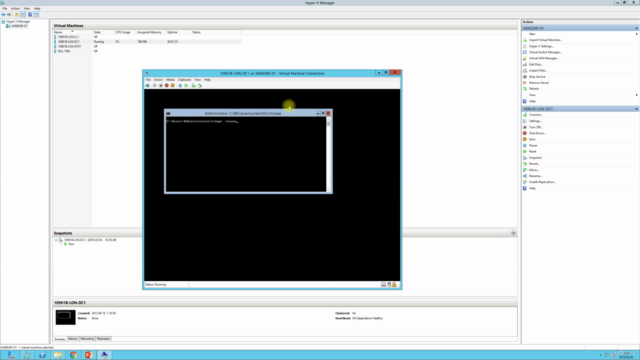640x360 pixels.
Task: Open Hyper-V Settings from Actions pane
Action: (541, 46)
